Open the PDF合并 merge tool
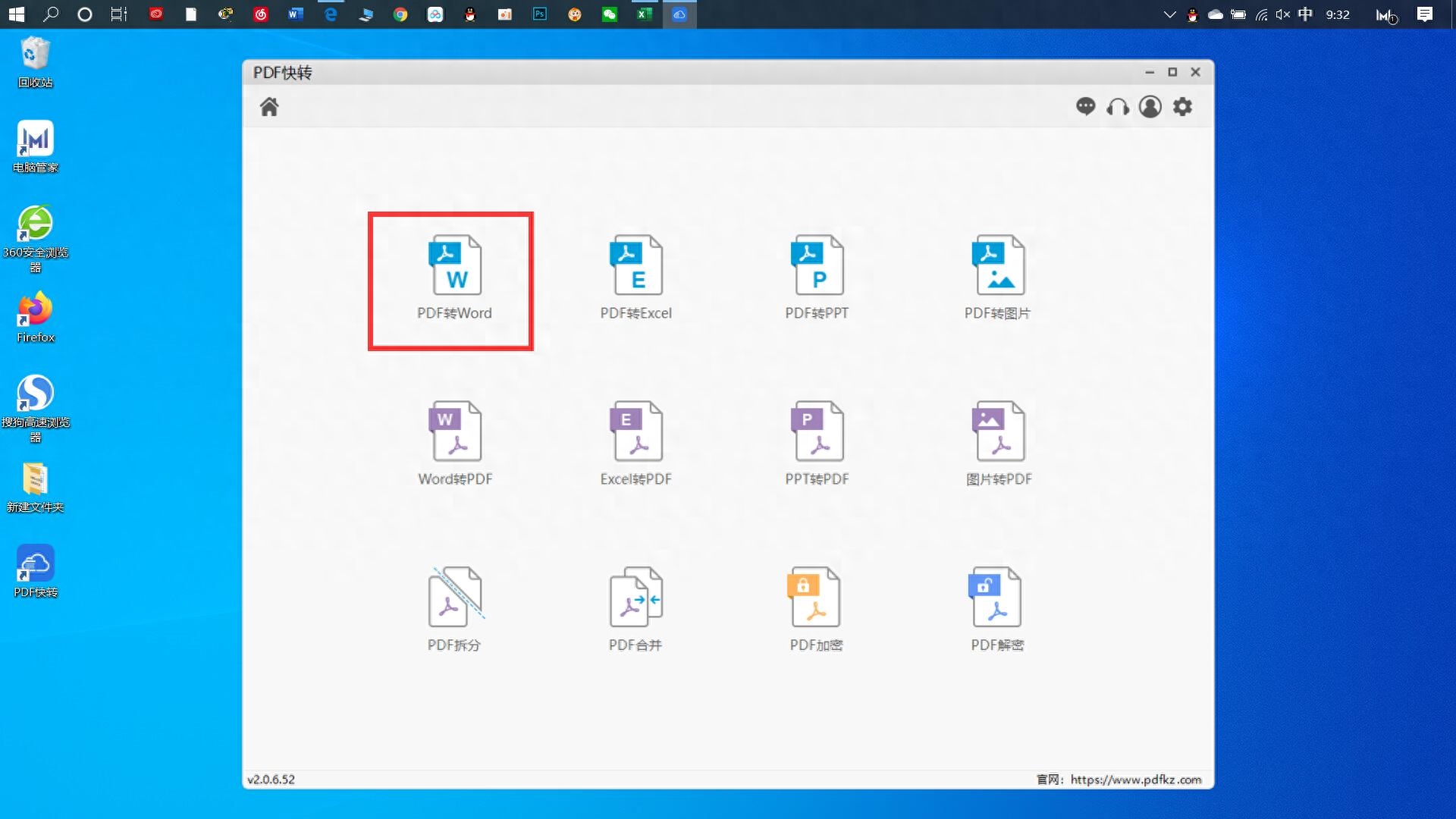The image size is (1456, 819). (636, 610)
